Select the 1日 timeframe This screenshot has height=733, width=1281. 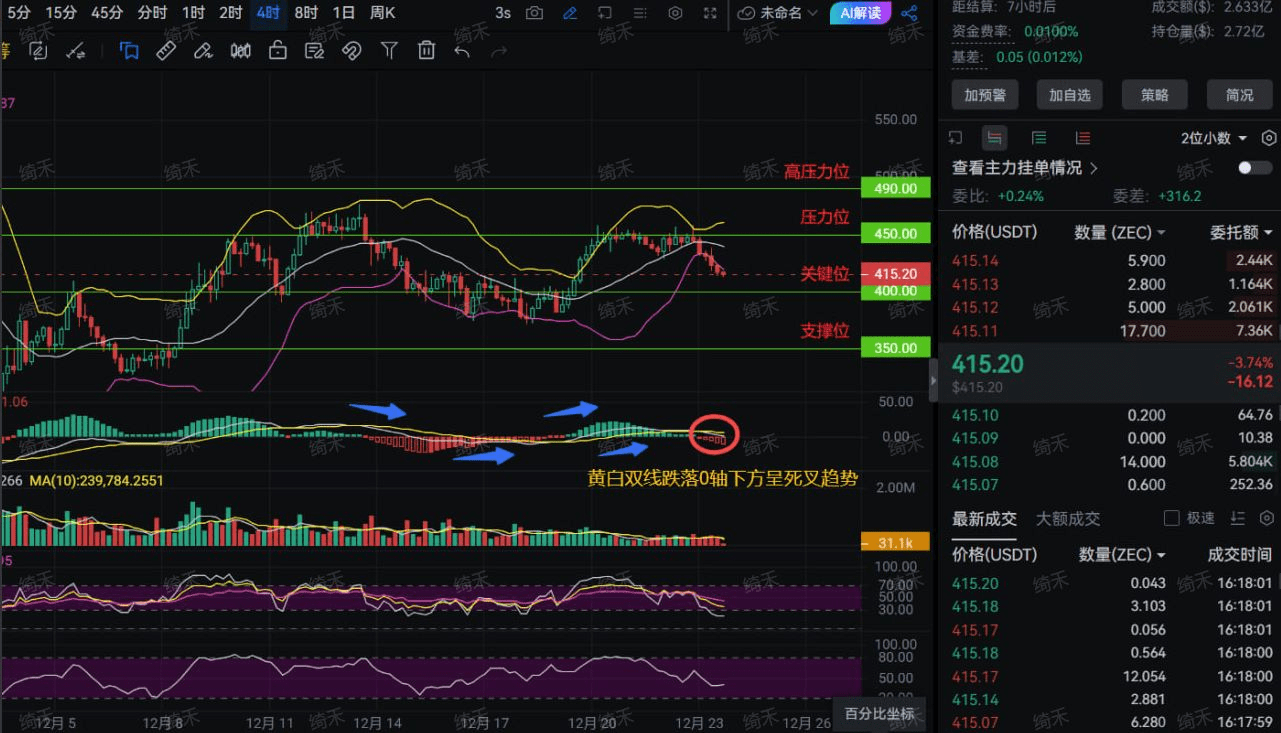(343, 13)
